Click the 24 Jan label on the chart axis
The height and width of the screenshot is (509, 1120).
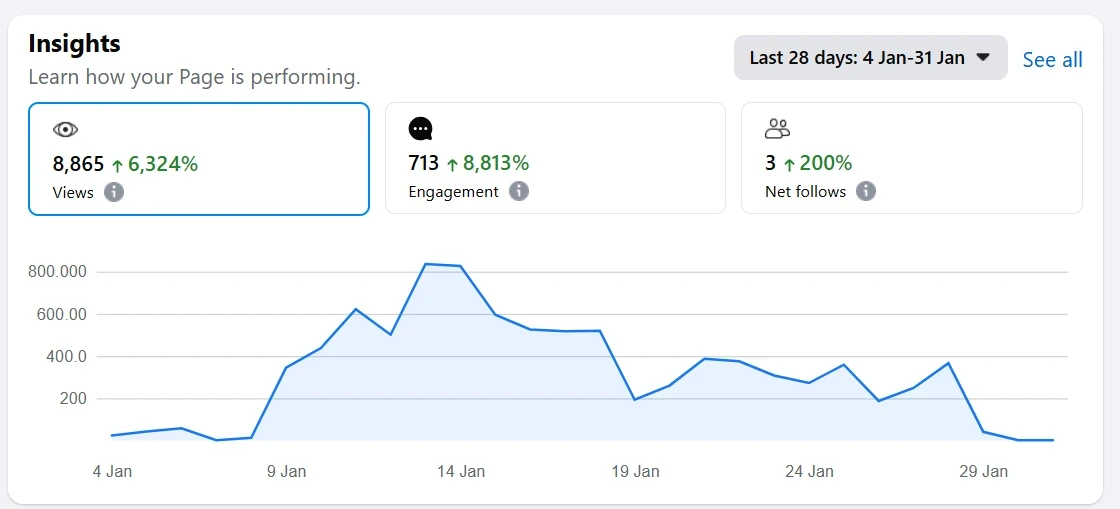tap(808, 471)
